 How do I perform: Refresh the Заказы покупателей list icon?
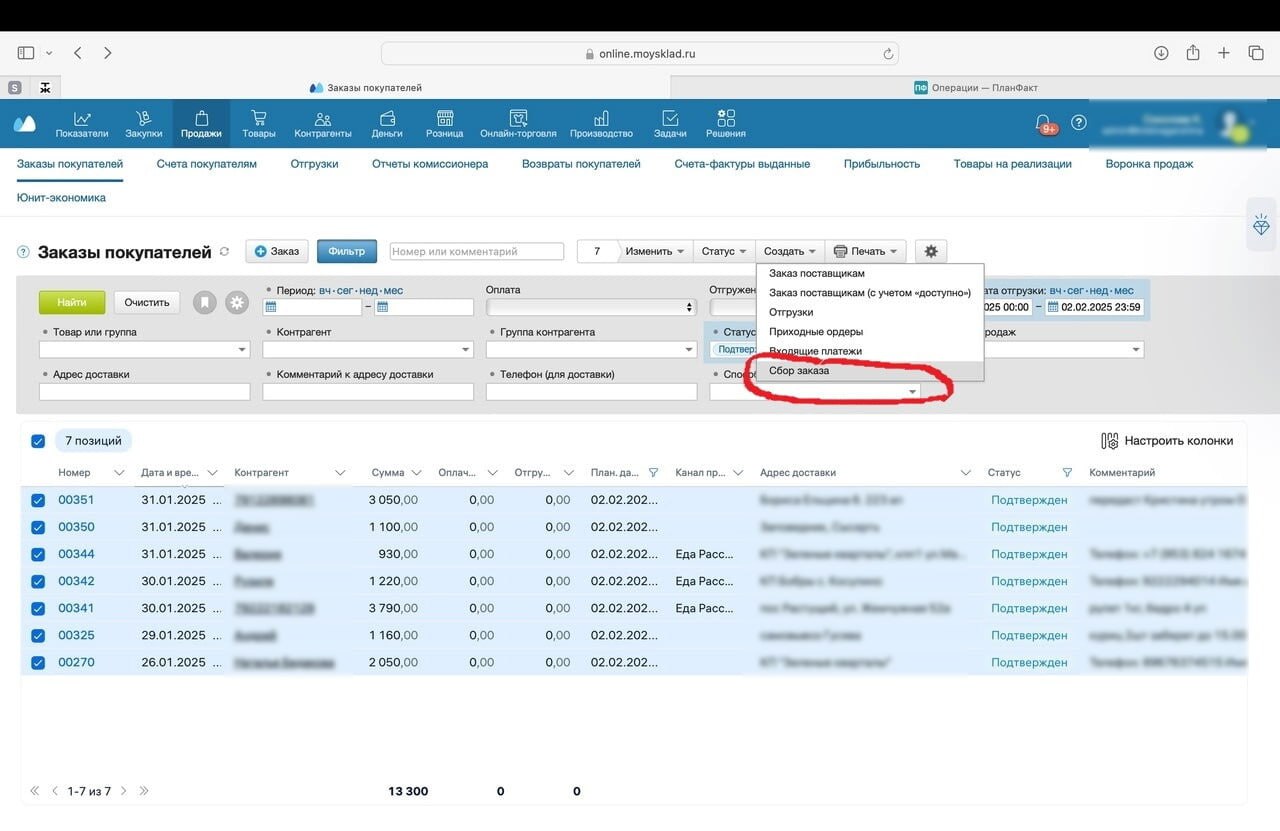coord(224,252)
